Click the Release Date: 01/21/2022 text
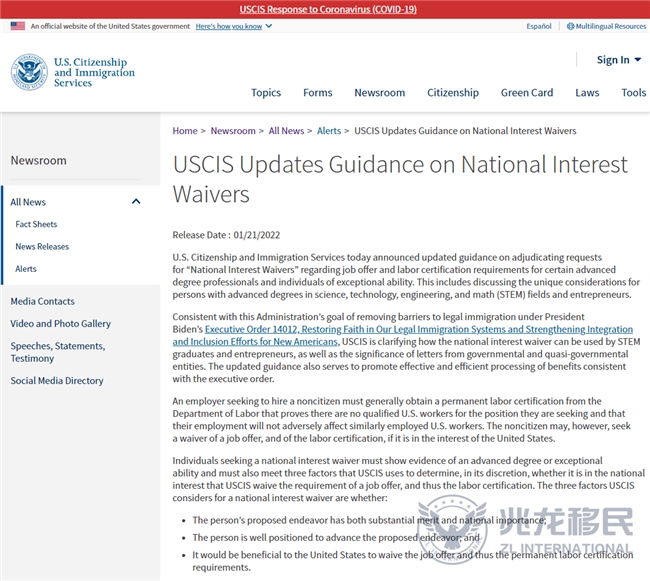The image size is (650, 581). pos(226,235)
